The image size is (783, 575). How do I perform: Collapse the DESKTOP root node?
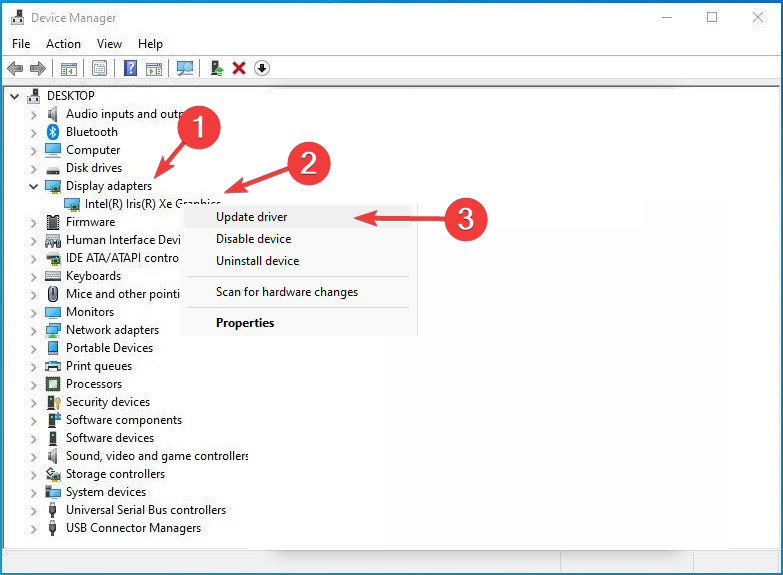pos(15,96)
